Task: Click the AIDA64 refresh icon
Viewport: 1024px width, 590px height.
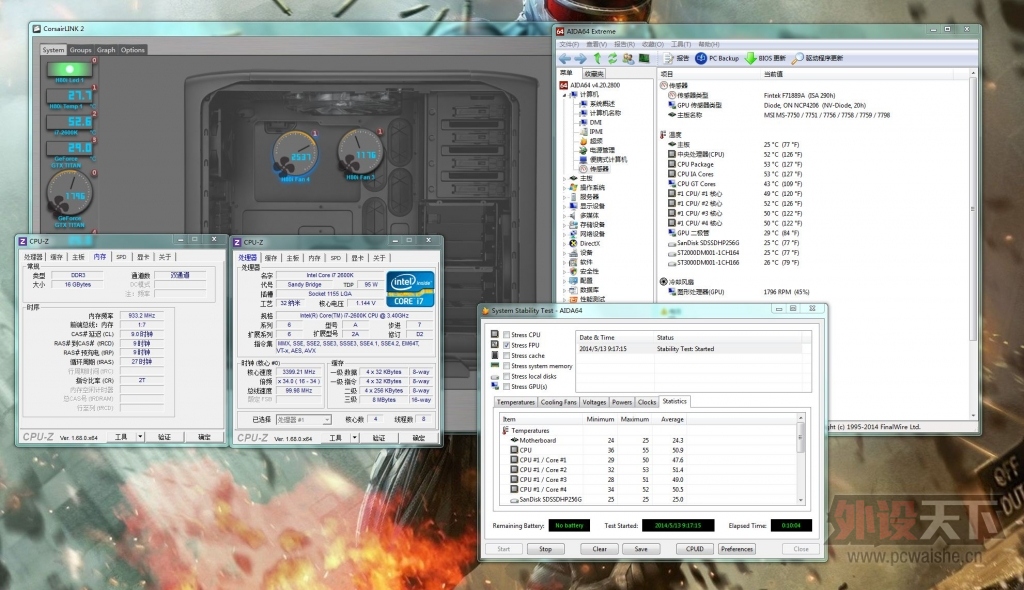Action: click(613, 59)
